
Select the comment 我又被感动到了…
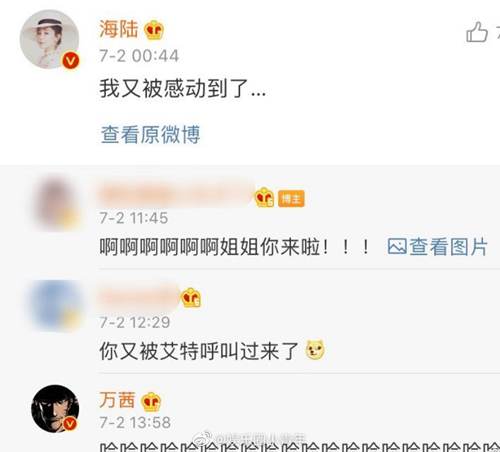tap(183, 89)
